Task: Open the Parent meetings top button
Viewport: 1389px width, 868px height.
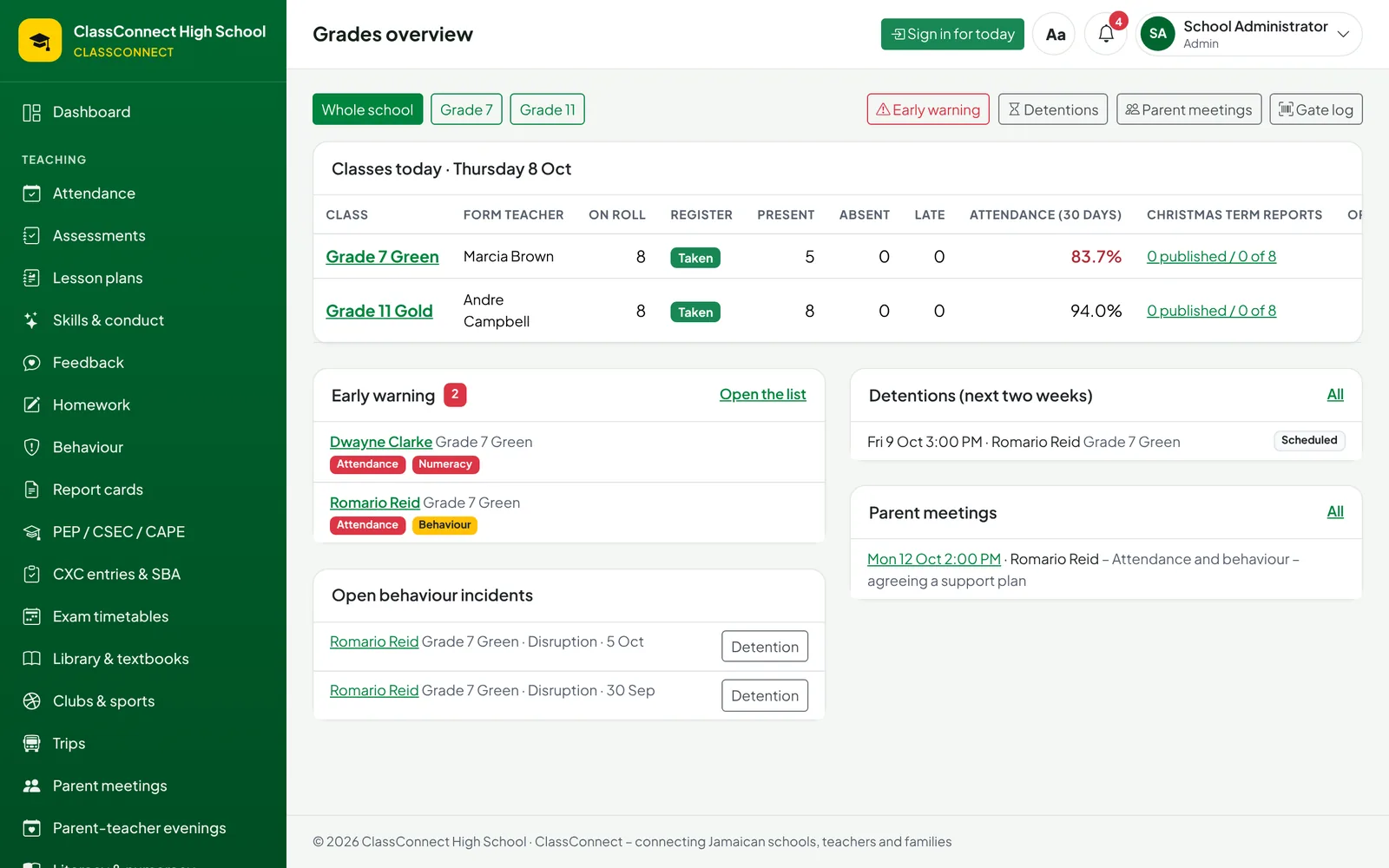Action: coord(1188,109)
